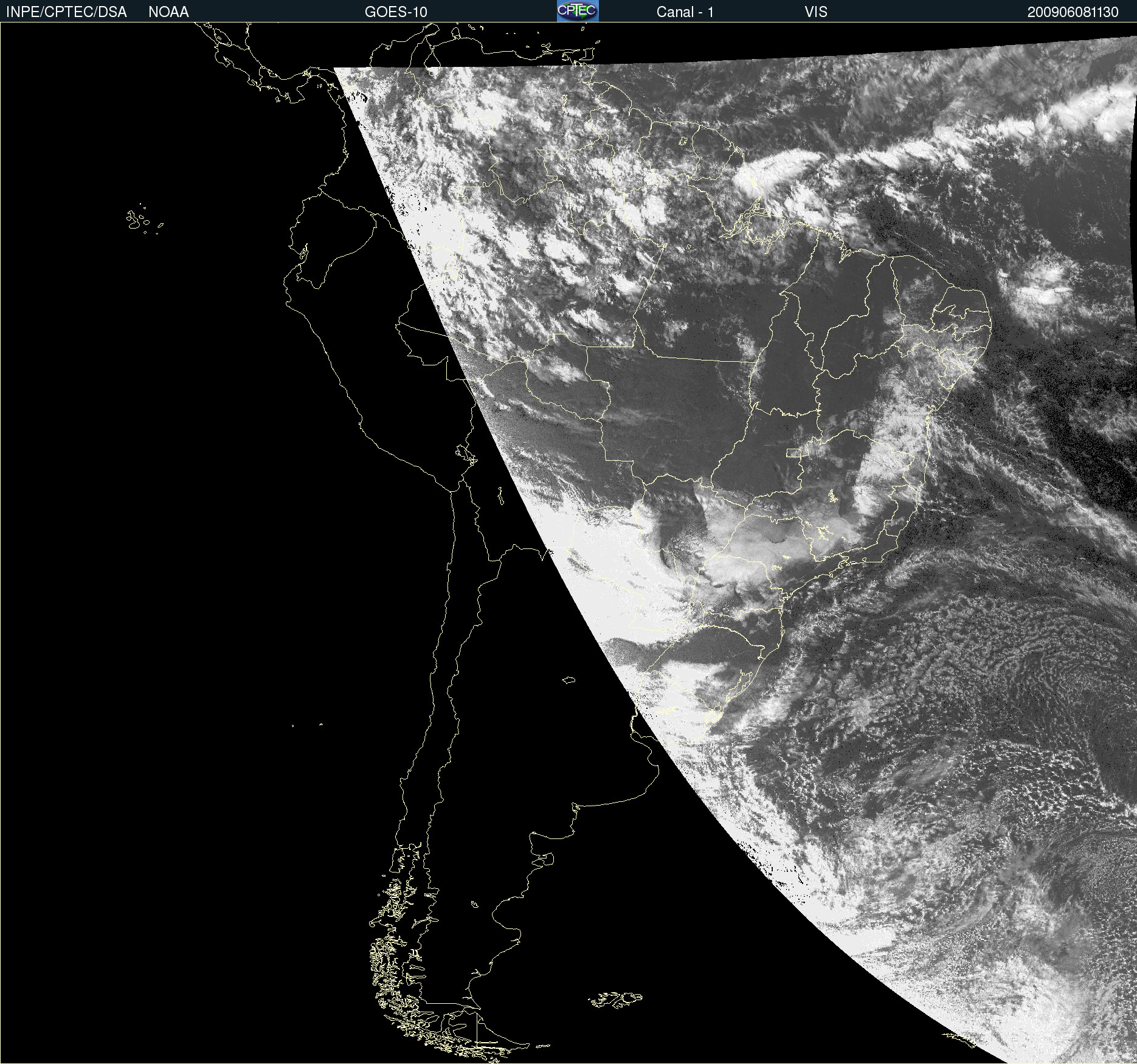The image size is (1137, 1064).
Task: Click the 200906081130 timestamp
Action: click(x=1073, y=12)
